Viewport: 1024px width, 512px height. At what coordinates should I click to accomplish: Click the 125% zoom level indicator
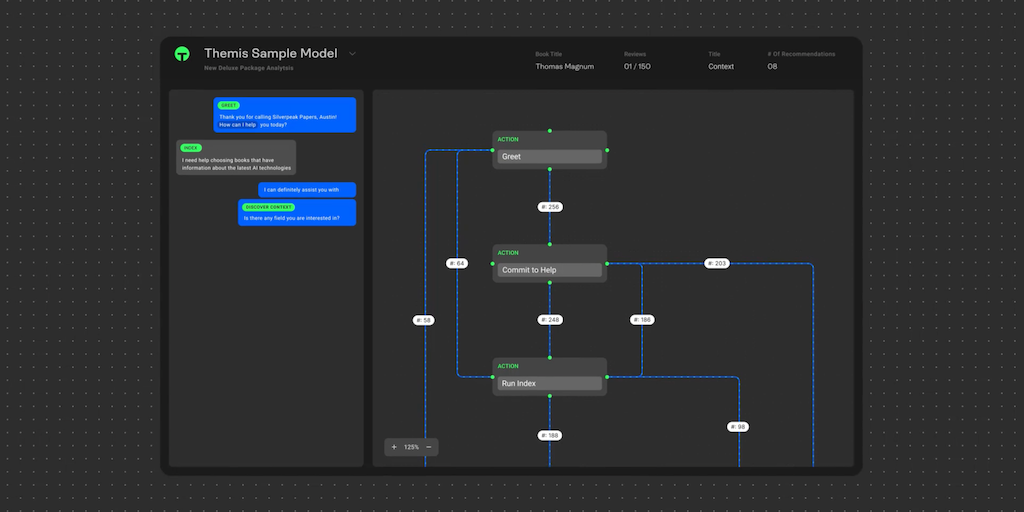click(411, 447)
